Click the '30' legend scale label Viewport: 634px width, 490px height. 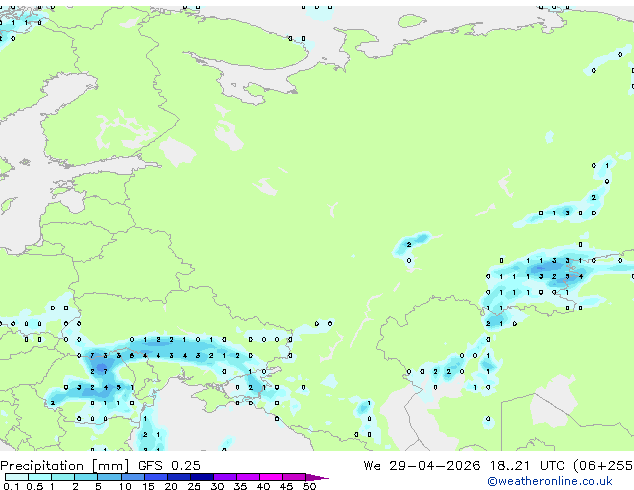click(x=217, y=486)
